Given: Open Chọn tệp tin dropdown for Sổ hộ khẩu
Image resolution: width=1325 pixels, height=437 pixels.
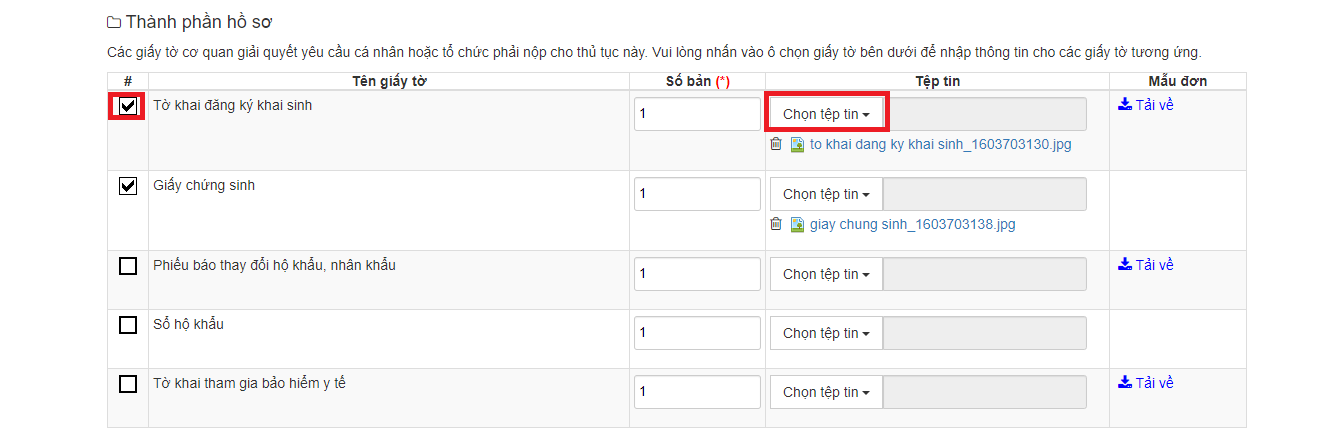Looking at the screenshot, I should pos(826,333).
